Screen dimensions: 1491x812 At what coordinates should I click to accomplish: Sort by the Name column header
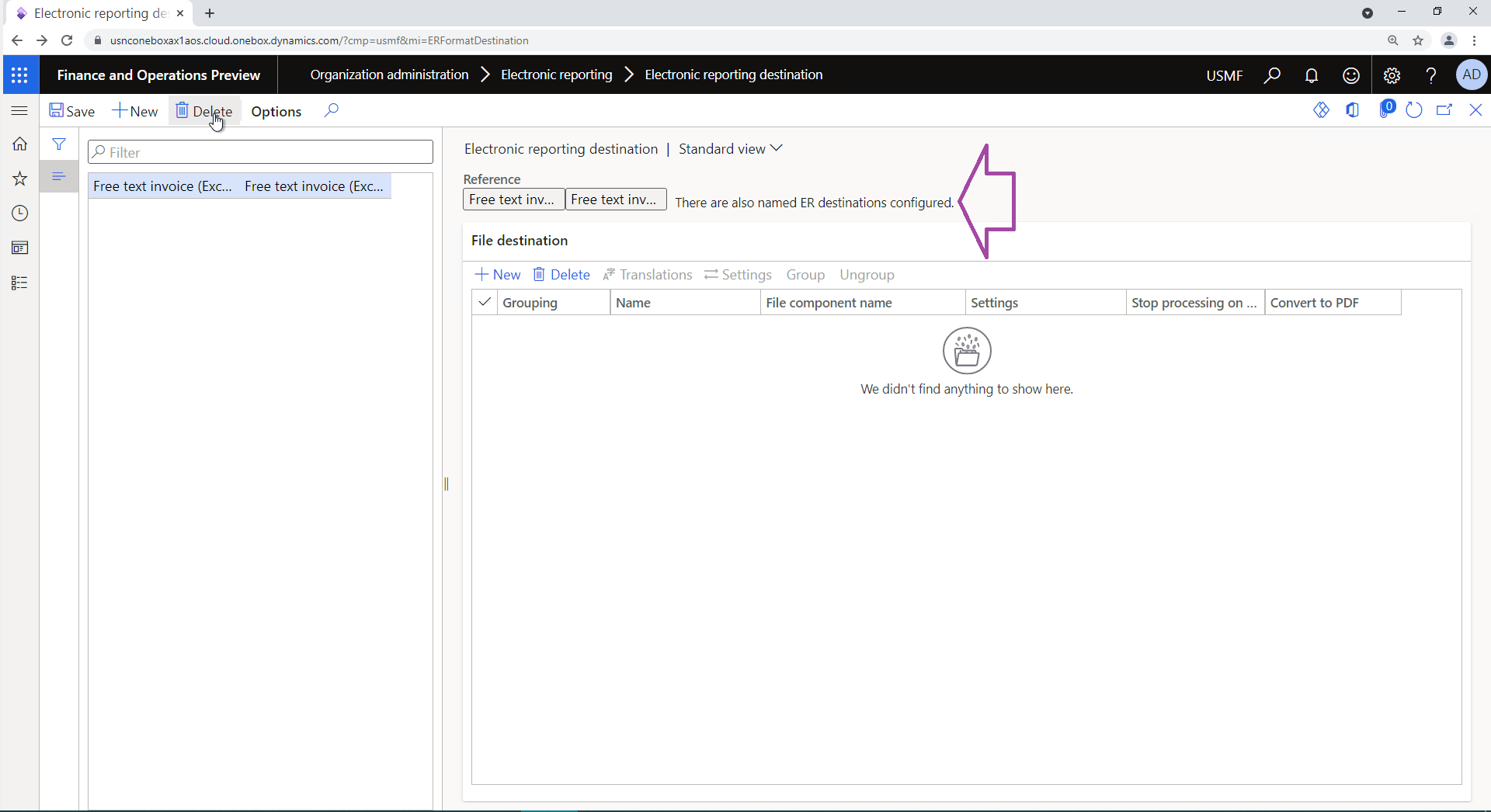(685, 303)
